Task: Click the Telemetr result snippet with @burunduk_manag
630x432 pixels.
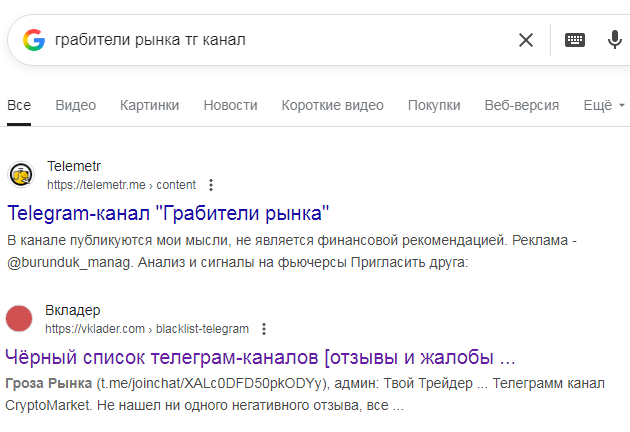Action: (292, 251)
